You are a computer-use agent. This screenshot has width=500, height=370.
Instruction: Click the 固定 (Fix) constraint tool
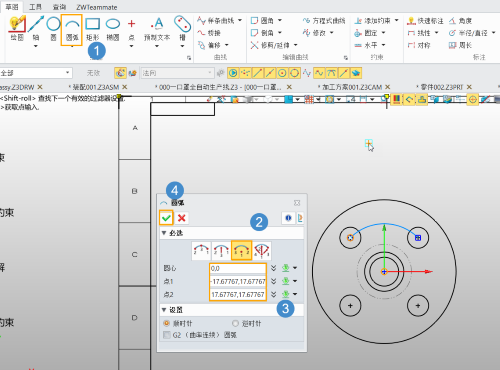click(366, 33)
